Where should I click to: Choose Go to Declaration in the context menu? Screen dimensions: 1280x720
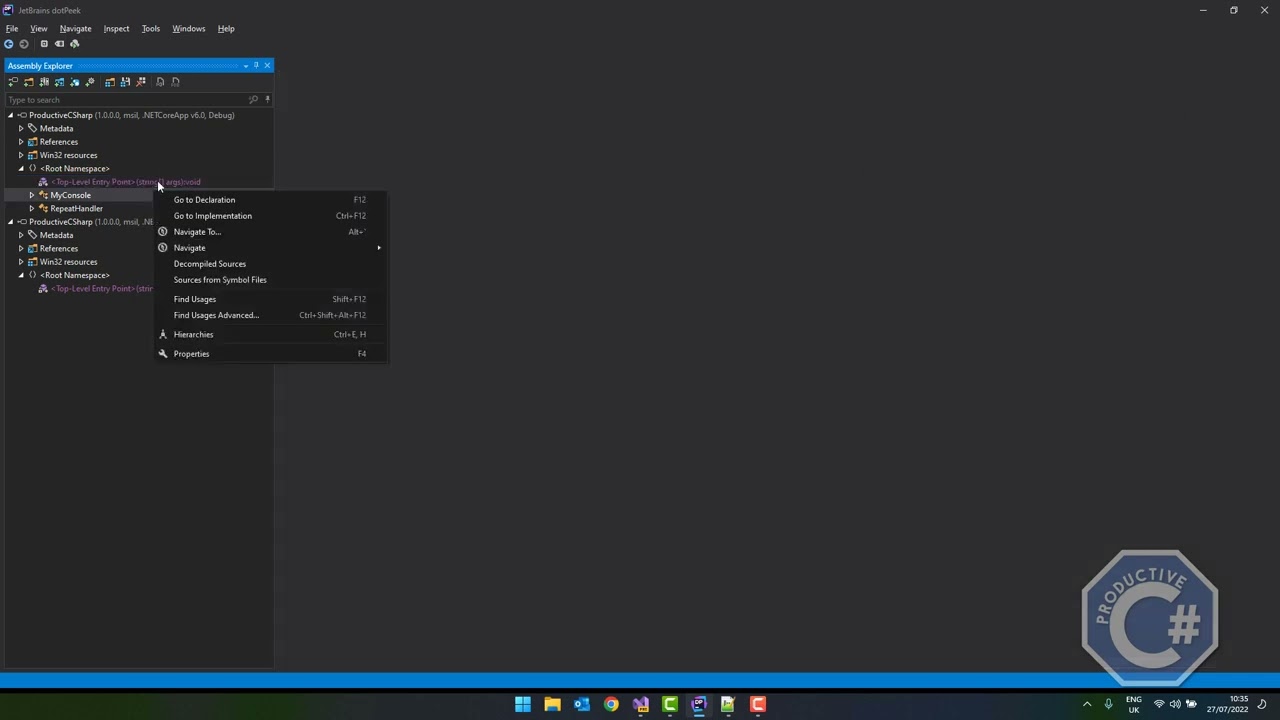(270, 200)
